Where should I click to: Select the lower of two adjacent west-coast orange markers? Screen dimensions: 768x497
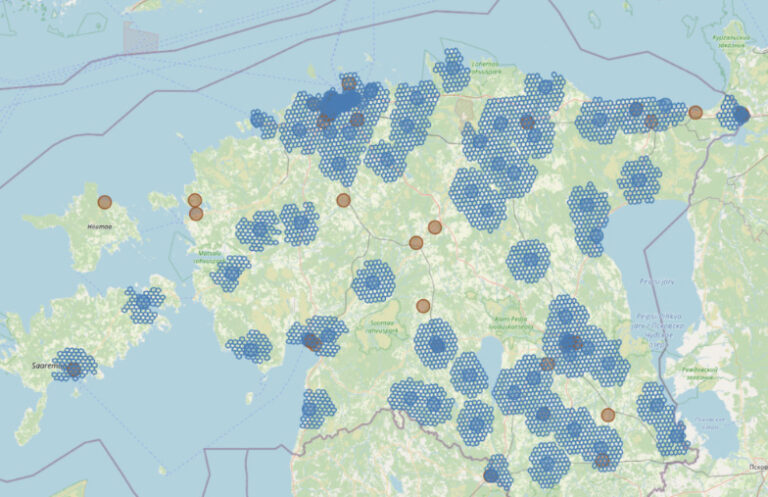[196, 213]
